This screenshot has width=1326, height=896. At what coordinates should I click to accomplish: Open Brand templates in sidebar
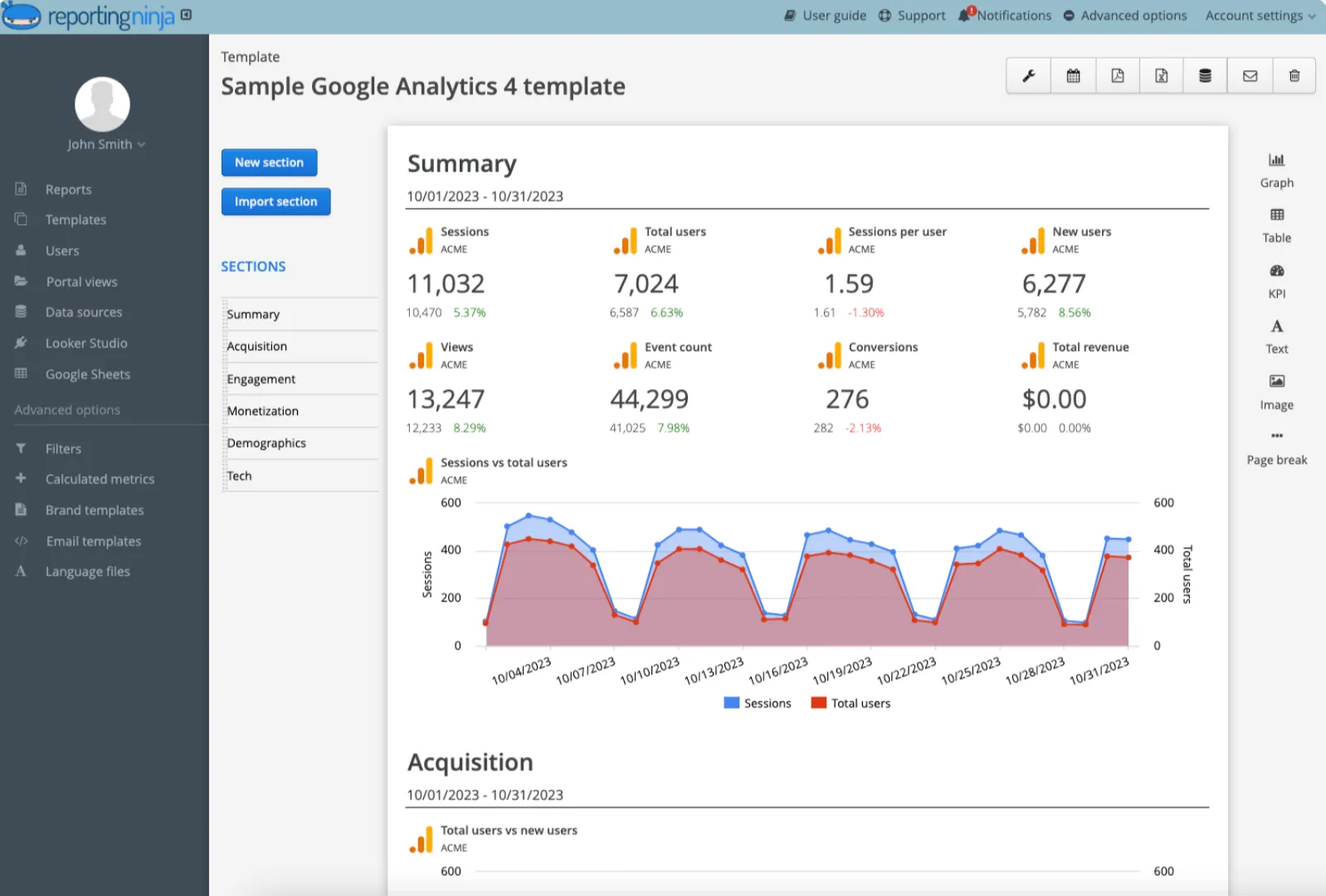(x=95, y=510)
